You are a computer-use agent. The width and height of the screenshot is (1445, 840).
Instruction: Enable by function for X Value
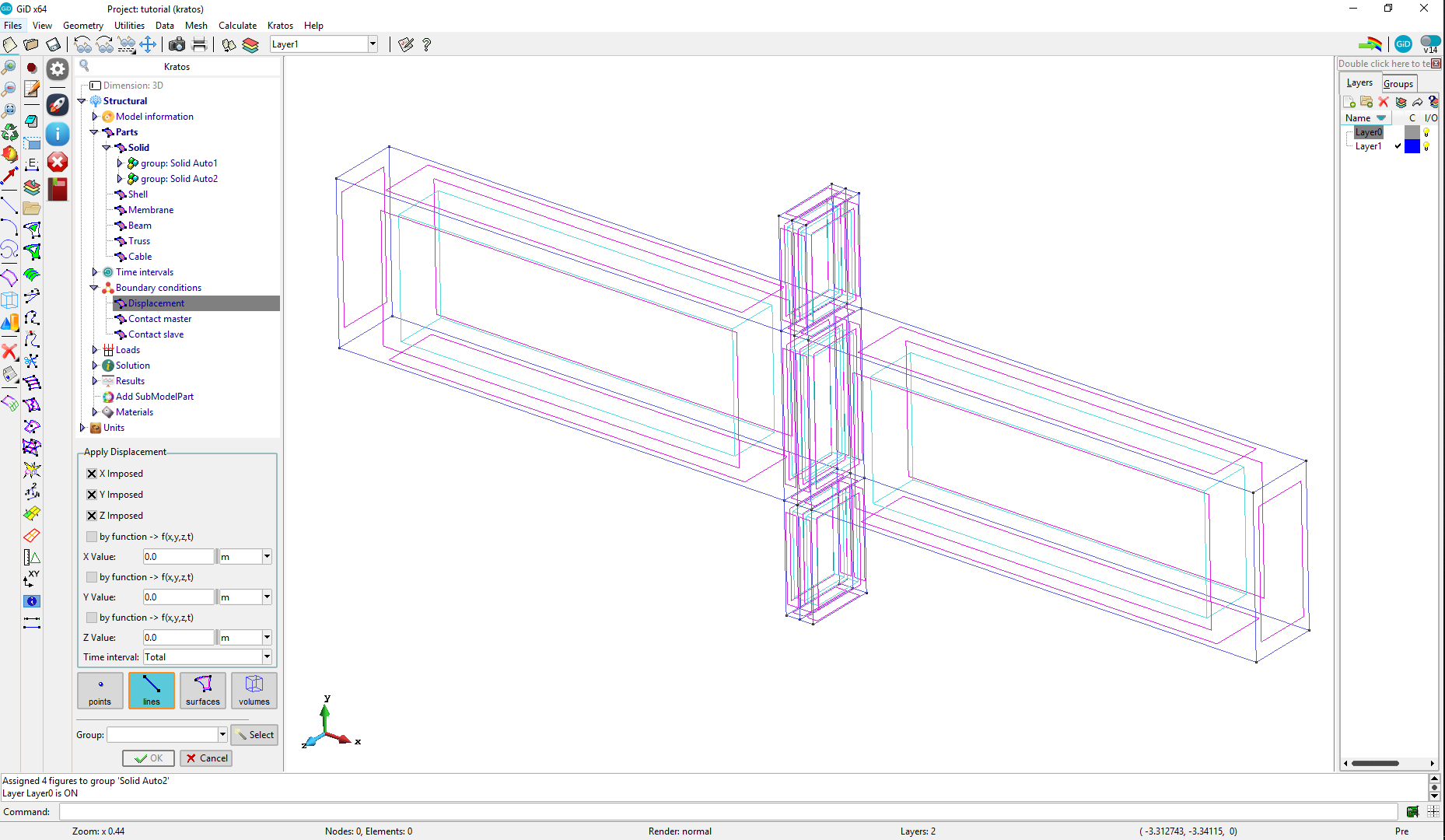tap(92, 537)
